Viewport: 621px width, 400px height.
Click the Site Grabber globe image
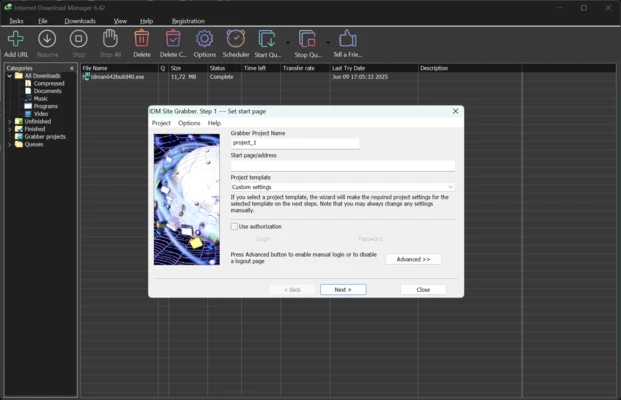(187, 200)
